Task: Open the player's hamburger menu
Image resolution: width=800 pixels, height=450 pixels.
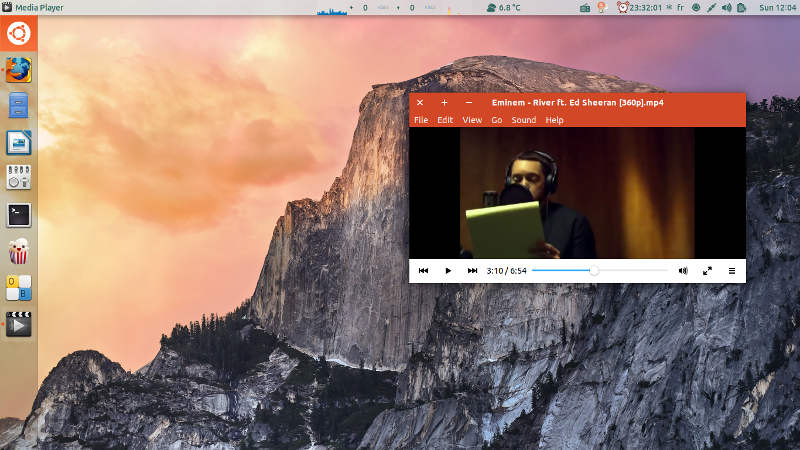Action: [732, 271]
